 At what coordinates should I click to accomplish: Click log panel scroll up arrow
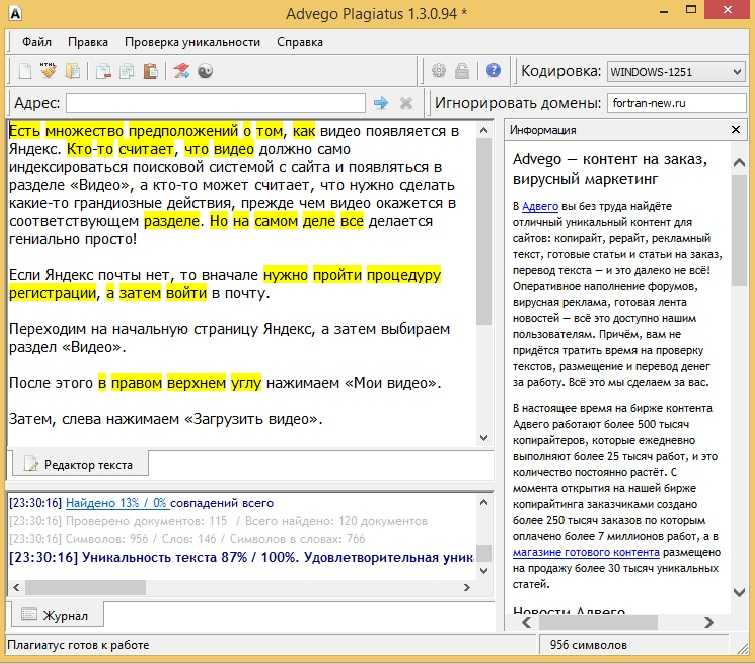coord(484,503)
